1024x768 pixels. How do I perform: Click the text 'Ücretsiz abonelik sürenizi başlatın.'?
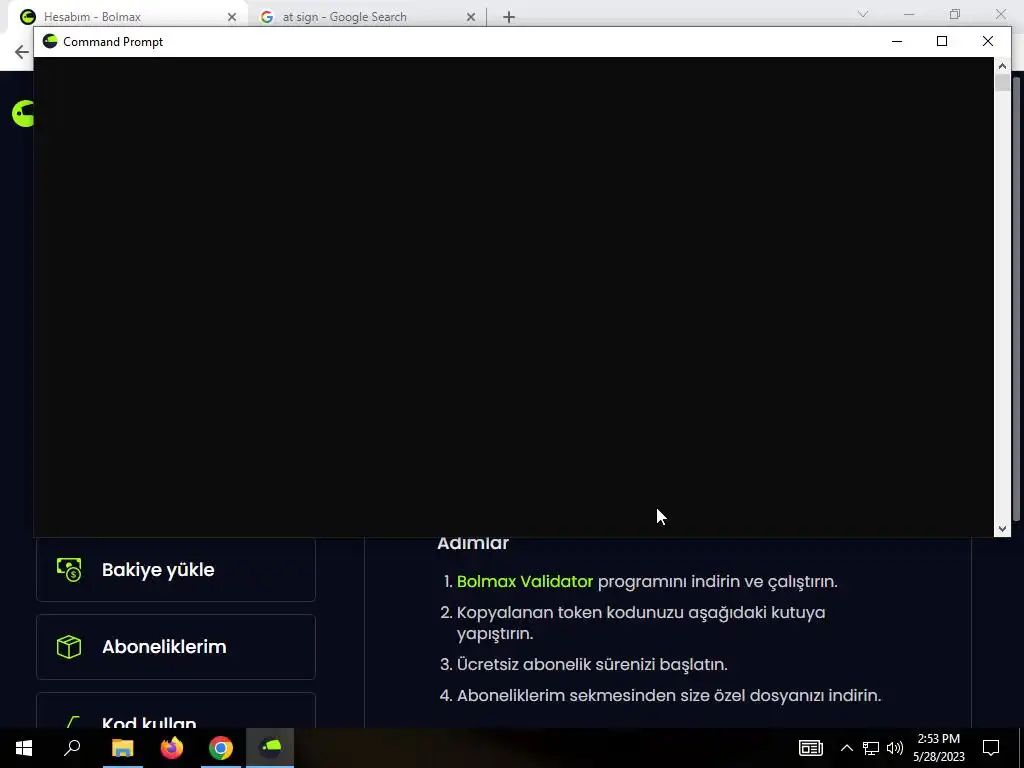pyautogui.click(x=592, y=664)
